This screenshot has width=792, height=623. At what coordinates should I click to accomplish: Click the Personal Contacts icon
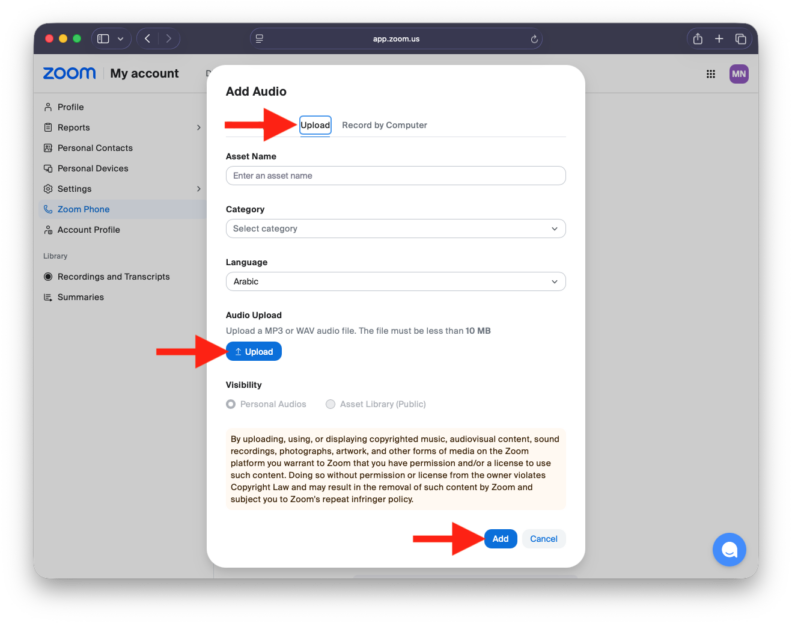[x=48, y=148]
